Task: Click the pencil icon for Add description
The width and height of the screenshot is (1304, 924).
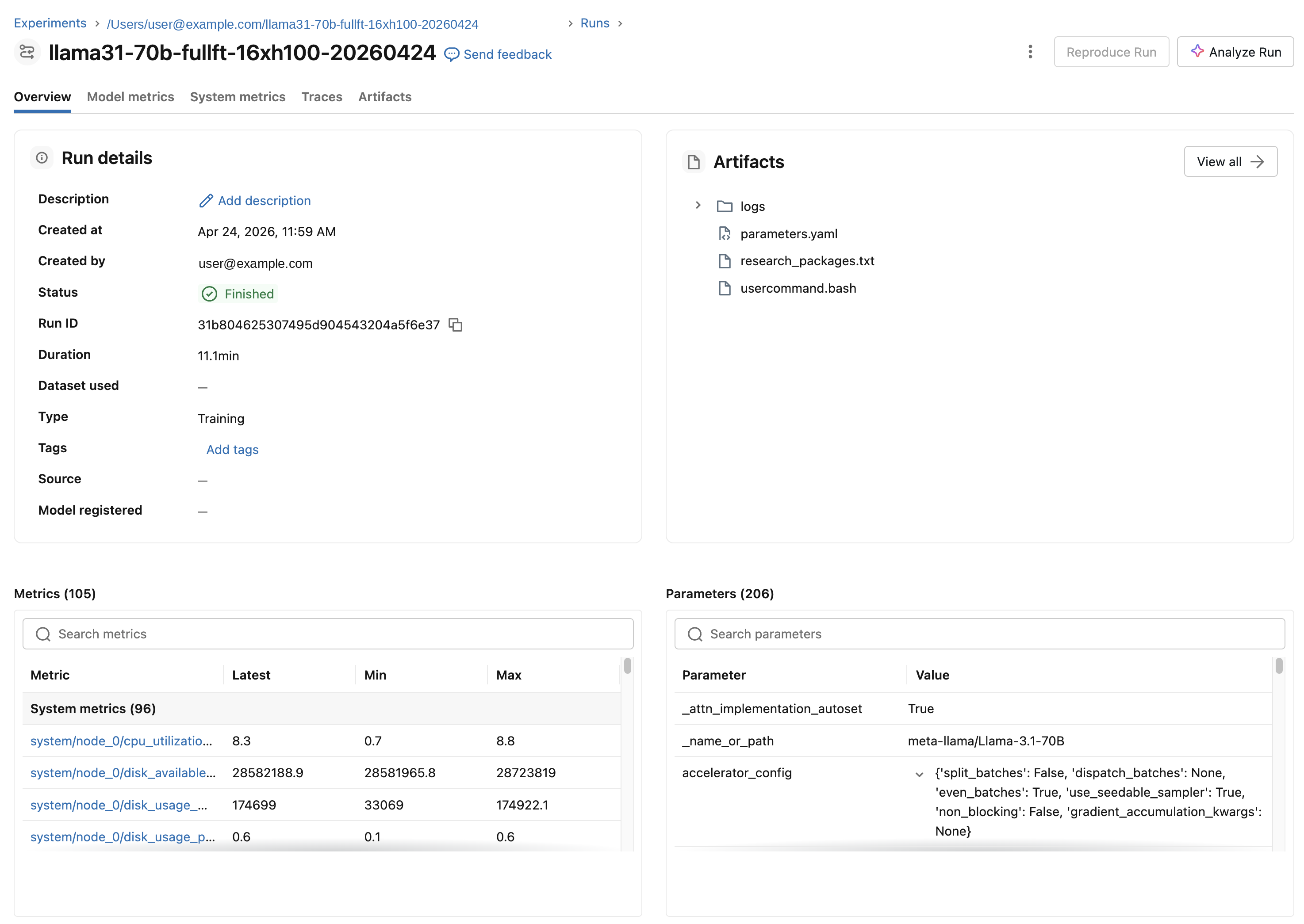Action: (206, 201)
